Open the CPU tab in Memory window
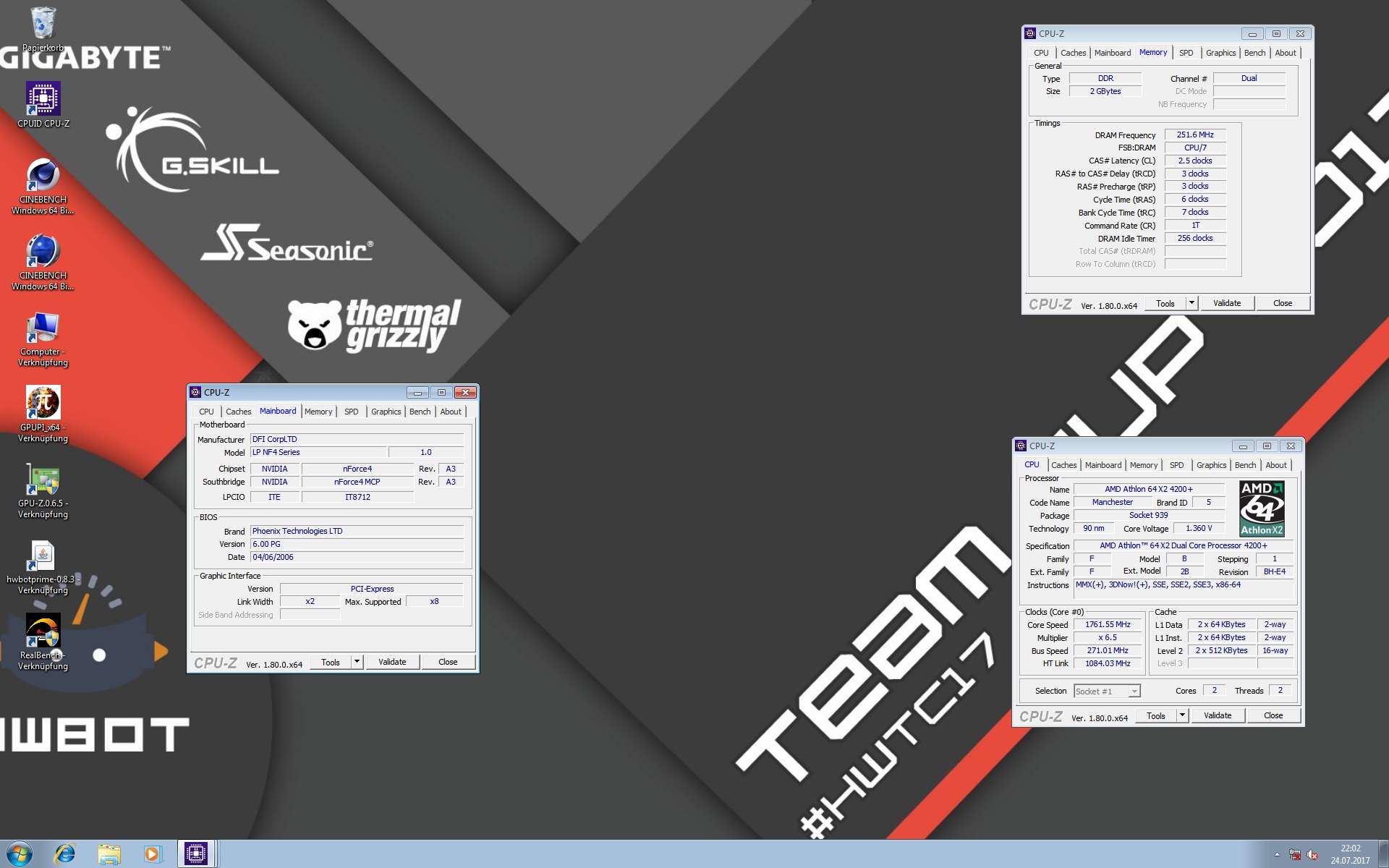 point(1041,53)
